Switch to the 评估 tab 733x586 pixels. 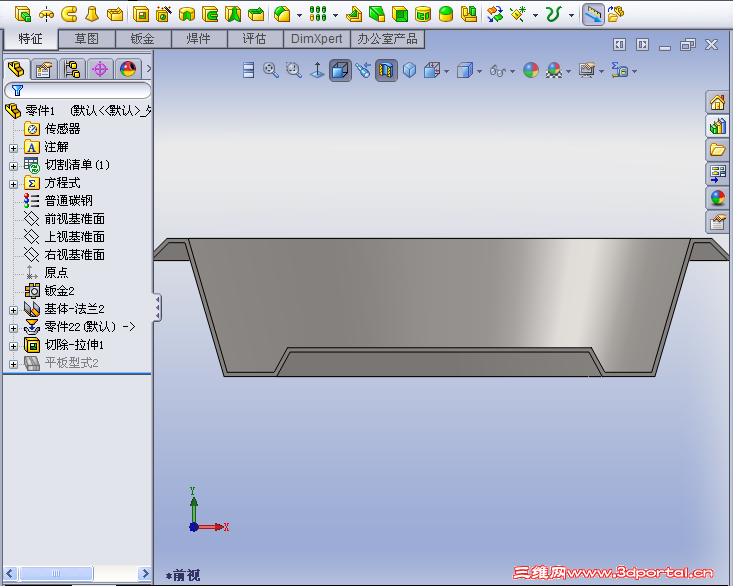click(255, 39)
